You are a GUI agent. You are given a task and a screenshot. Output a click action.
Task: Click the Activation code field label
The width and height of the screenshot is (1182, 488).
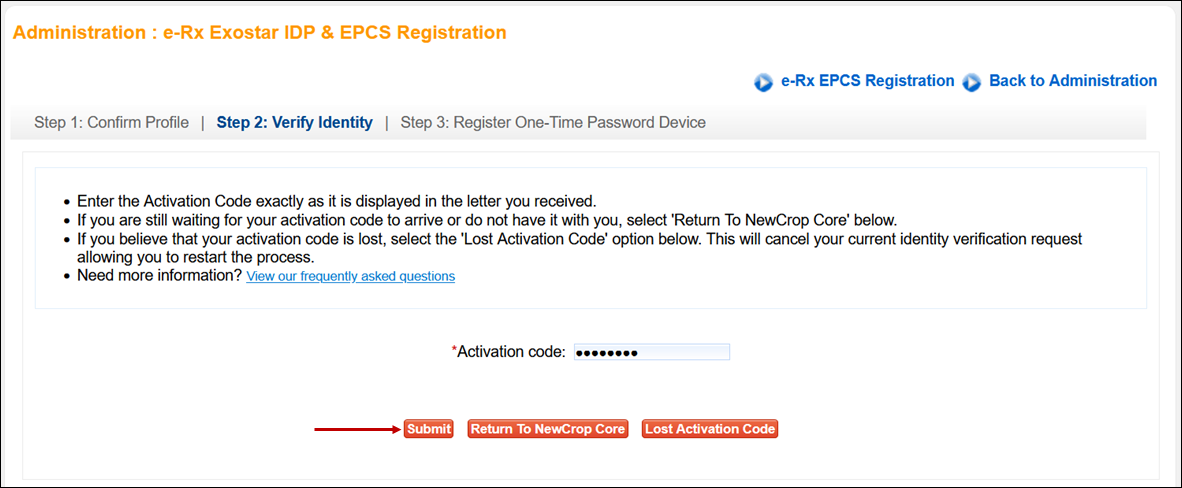[x=511, y=352]
